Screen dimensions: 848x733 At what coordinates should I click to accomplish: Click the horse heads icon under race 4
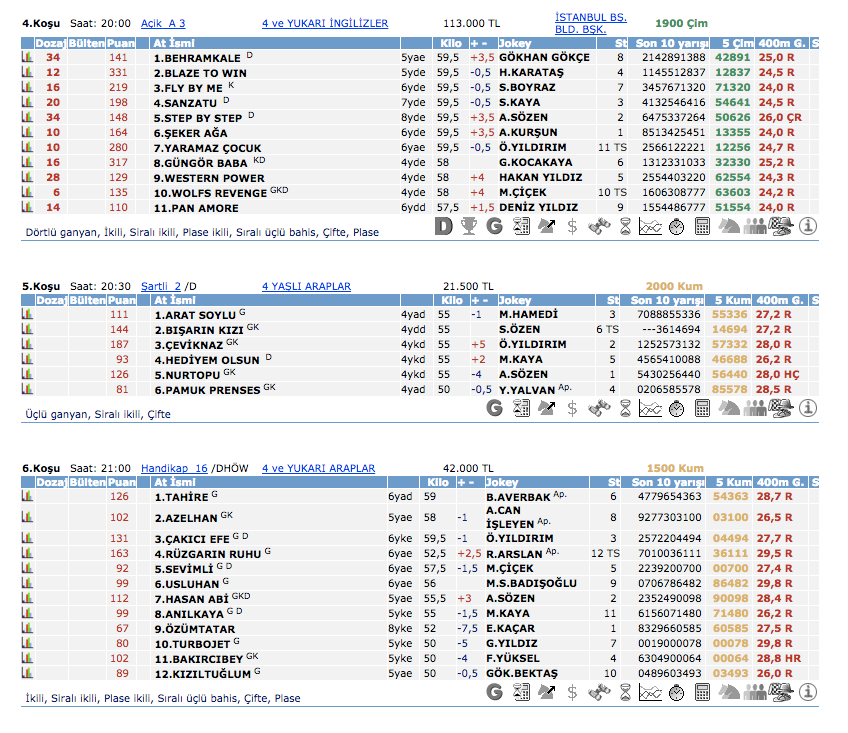tap(729, 227)
